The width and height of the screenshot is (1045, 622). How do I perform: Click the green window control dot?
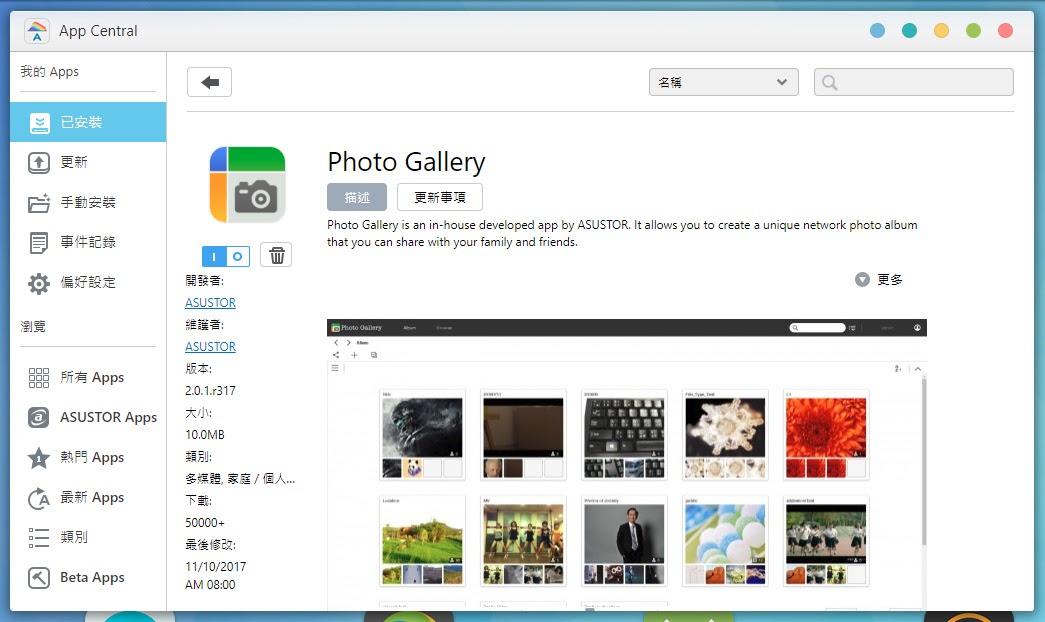[973, 31]
